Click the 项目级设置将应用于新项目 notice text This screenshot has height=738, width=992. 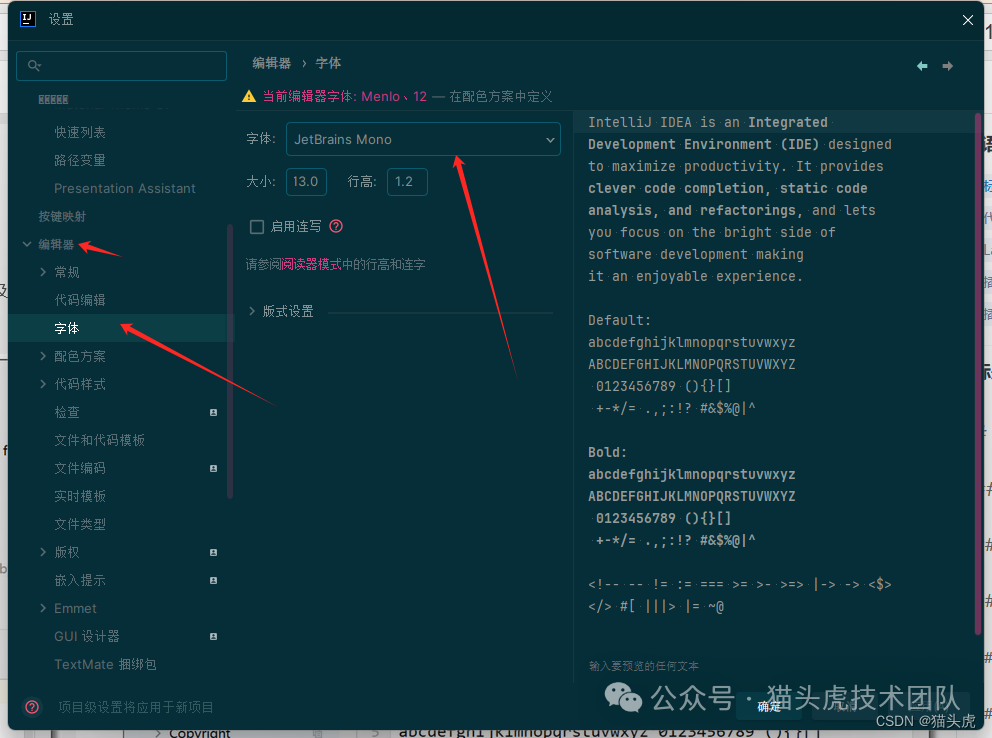pyautogui.click(x=135, y=707)
